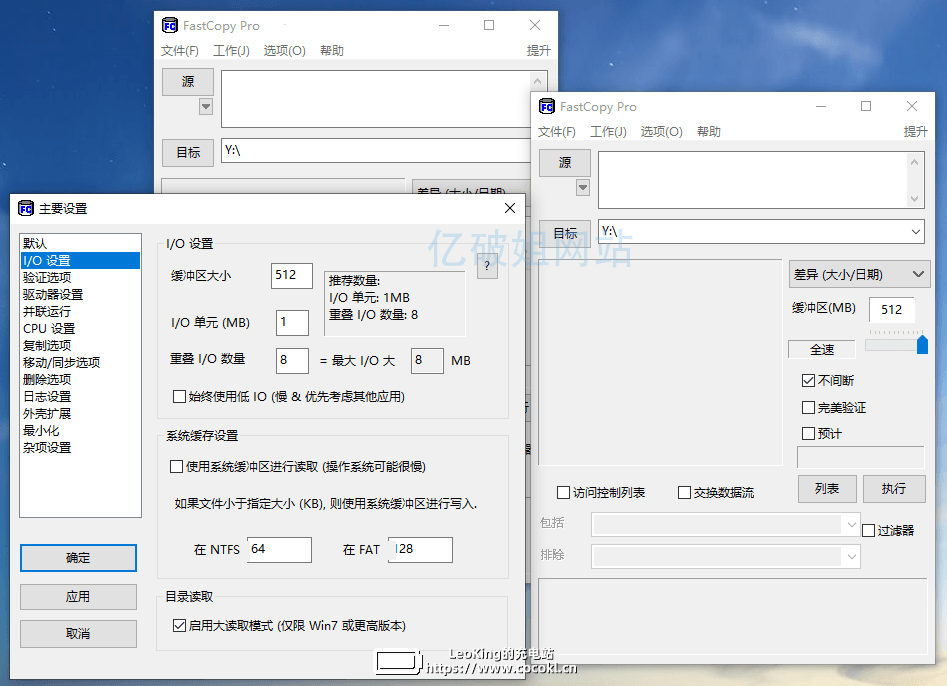Tick the 预计 checkbox
Viewport: 947px width, 686px height.
tap(808, 434)
